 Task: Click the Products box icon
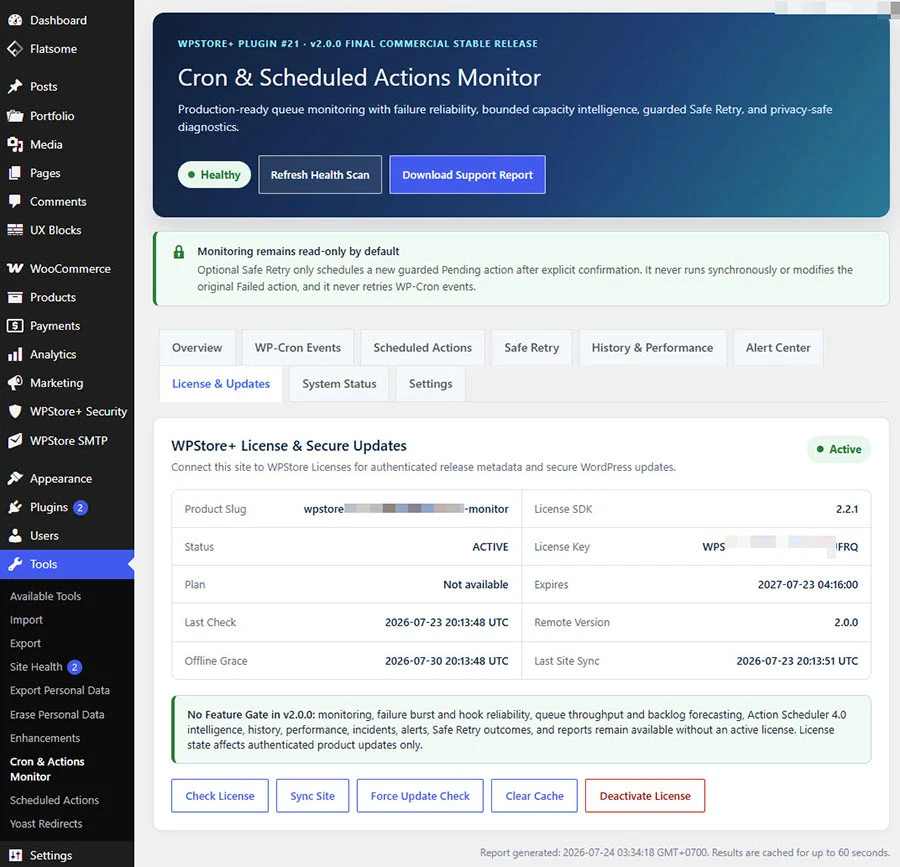click(15, 297)
